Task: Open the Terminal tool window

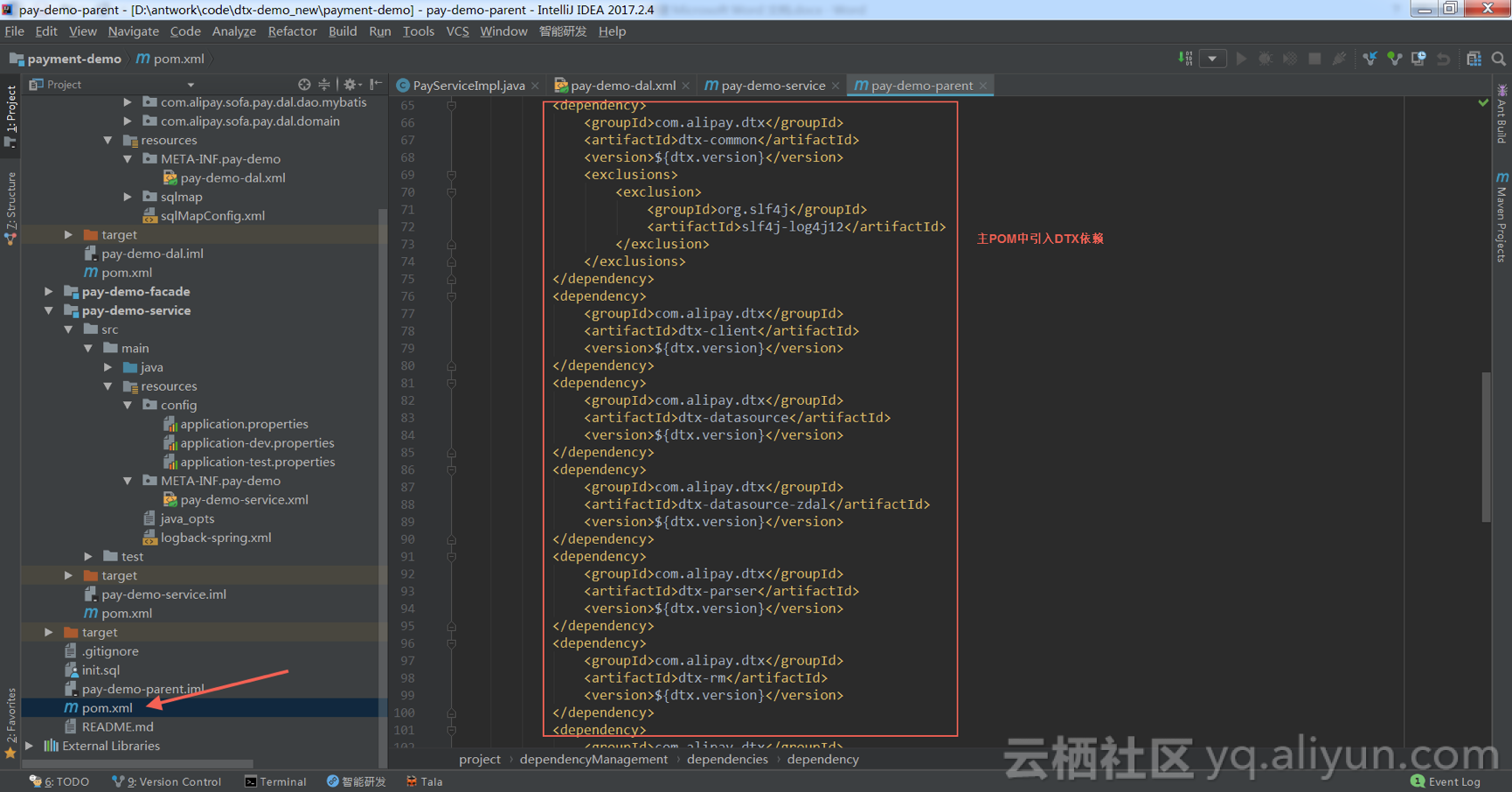Action: pos(275,782)
